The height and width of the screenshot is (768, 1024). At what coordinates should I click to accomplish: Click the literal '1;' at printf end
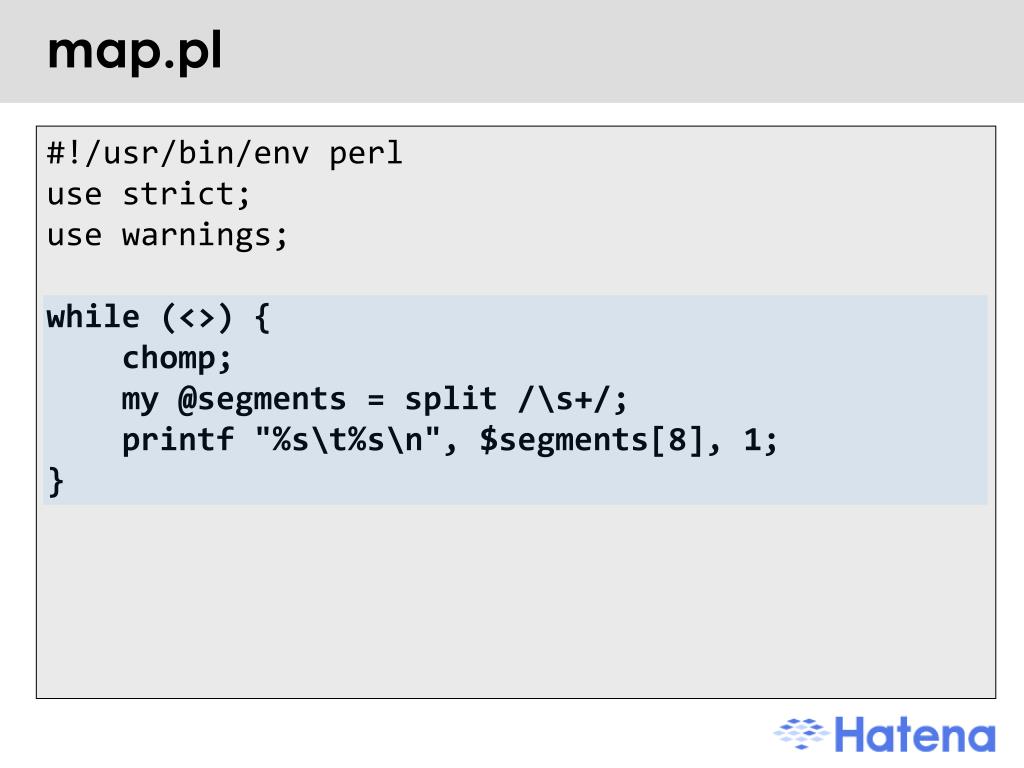click(x=761, y=440)
